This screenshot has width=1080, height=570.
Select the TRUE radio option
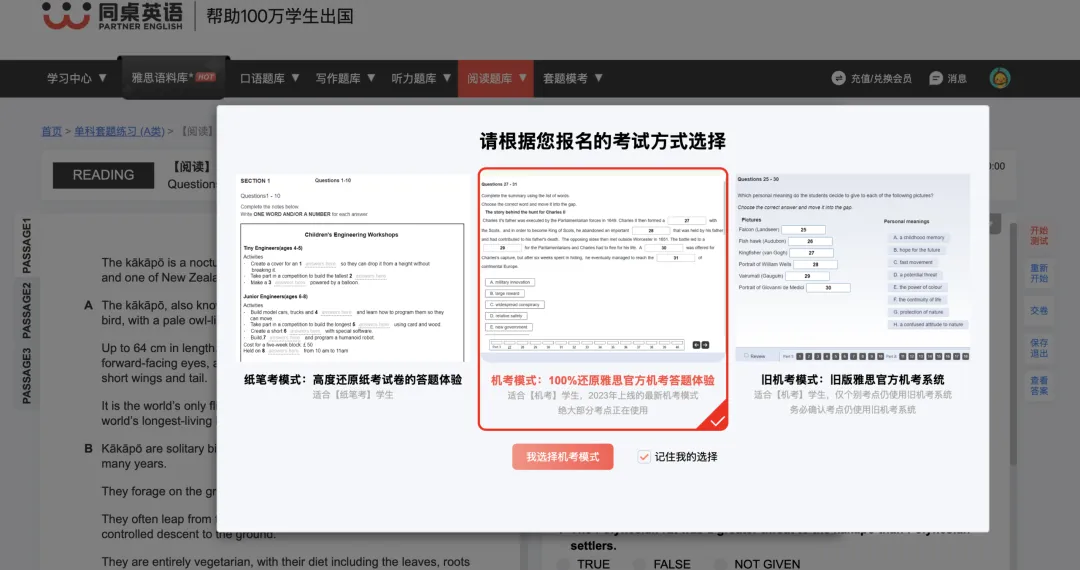tap(563, 564)
